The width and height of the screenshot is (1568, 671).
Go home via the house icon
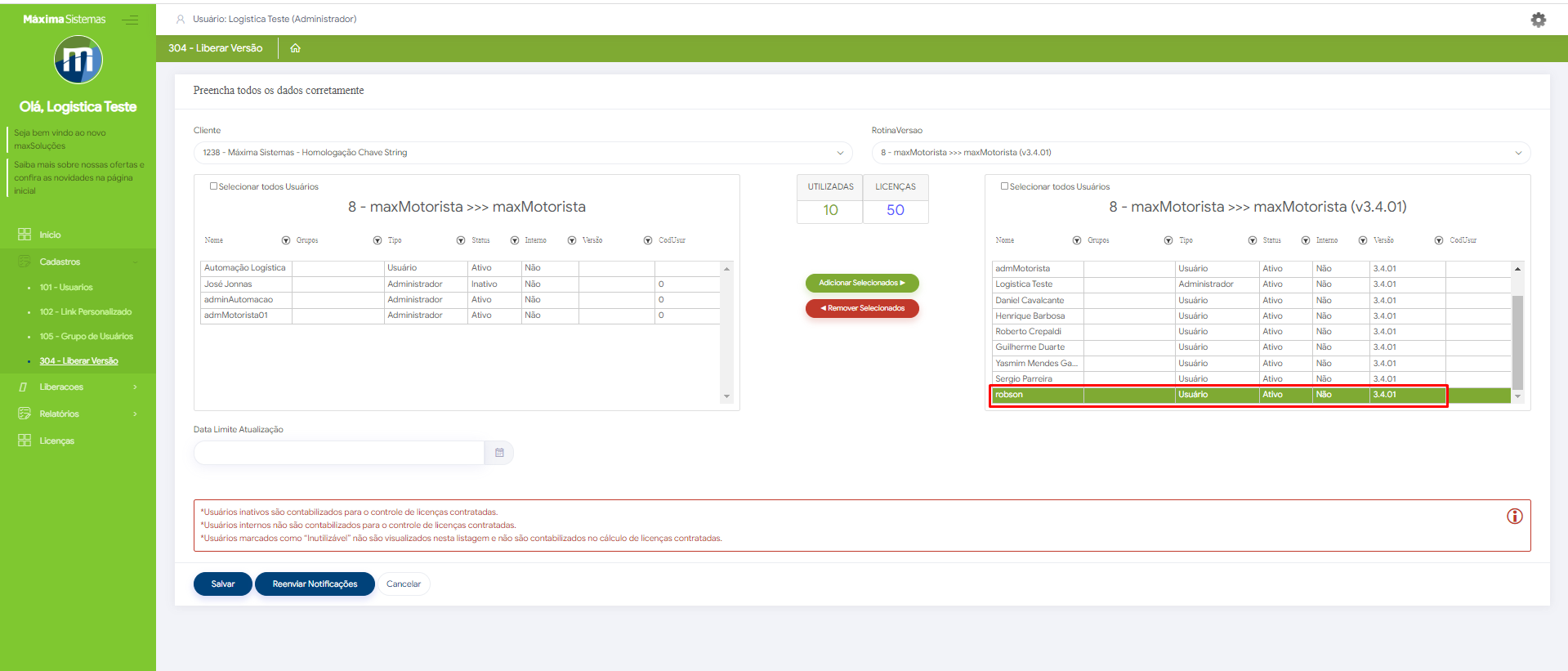coord(295,48)
